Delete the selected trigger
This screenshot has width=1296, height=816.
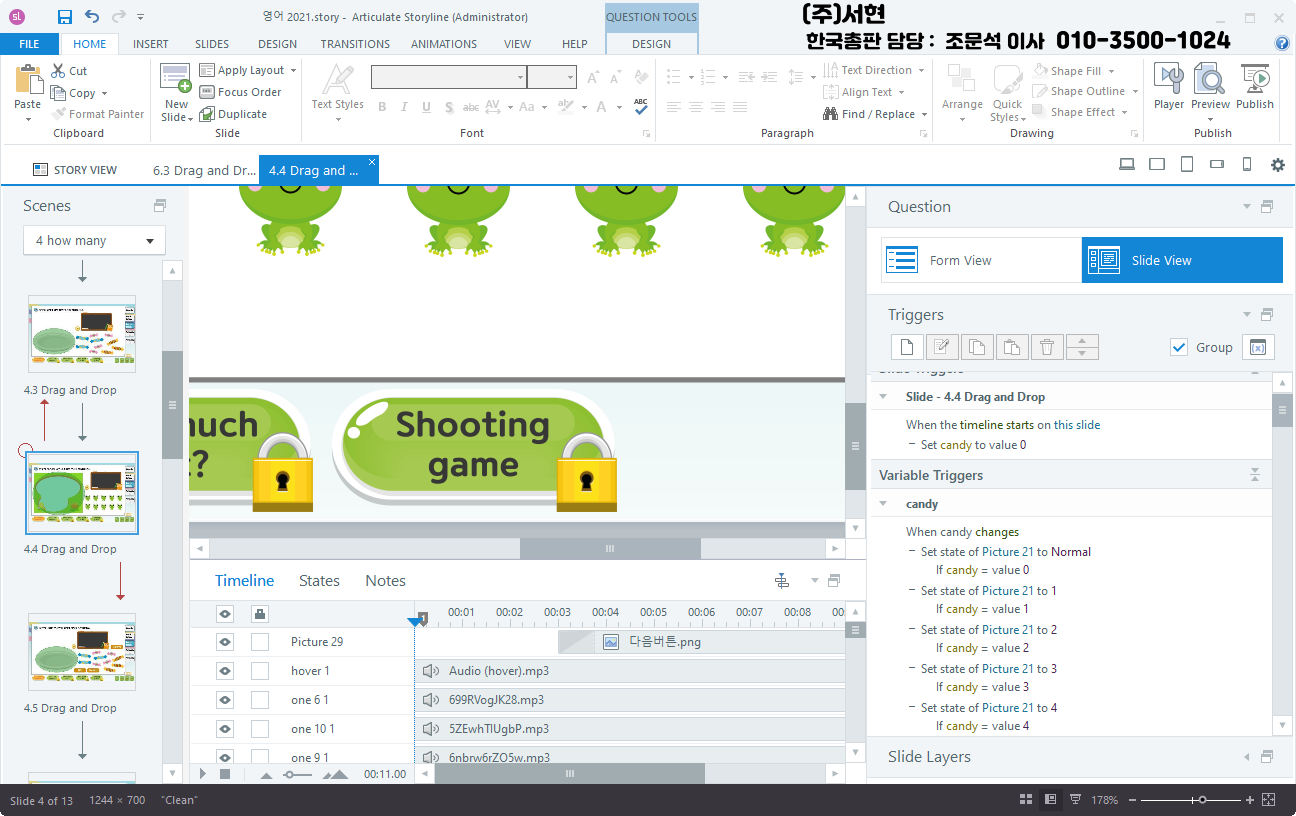pyautogui.click(x=1047, y=347)
